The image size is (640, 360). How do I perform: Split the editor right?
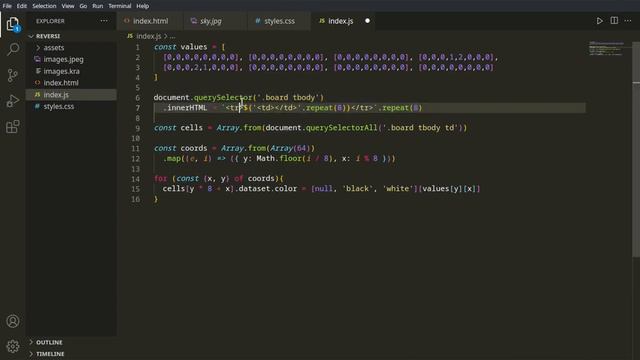[x=614, y=21]
